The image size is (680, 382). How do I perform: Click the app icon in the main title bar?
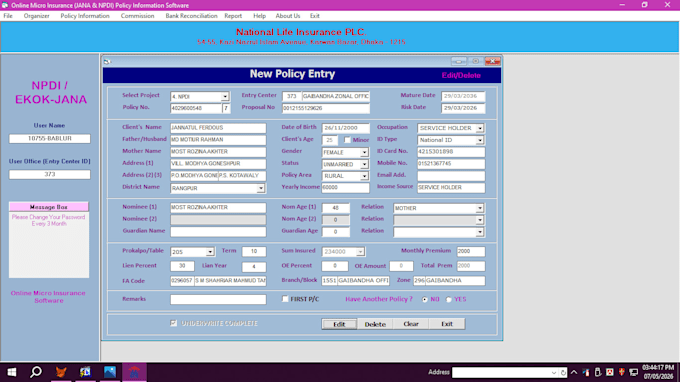click(5, 5)
